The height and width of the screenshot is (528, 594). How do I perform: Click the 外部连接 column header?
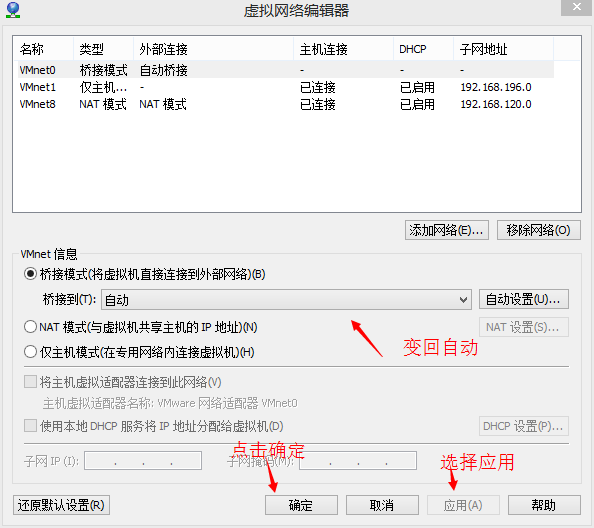(x=213, y=49)
